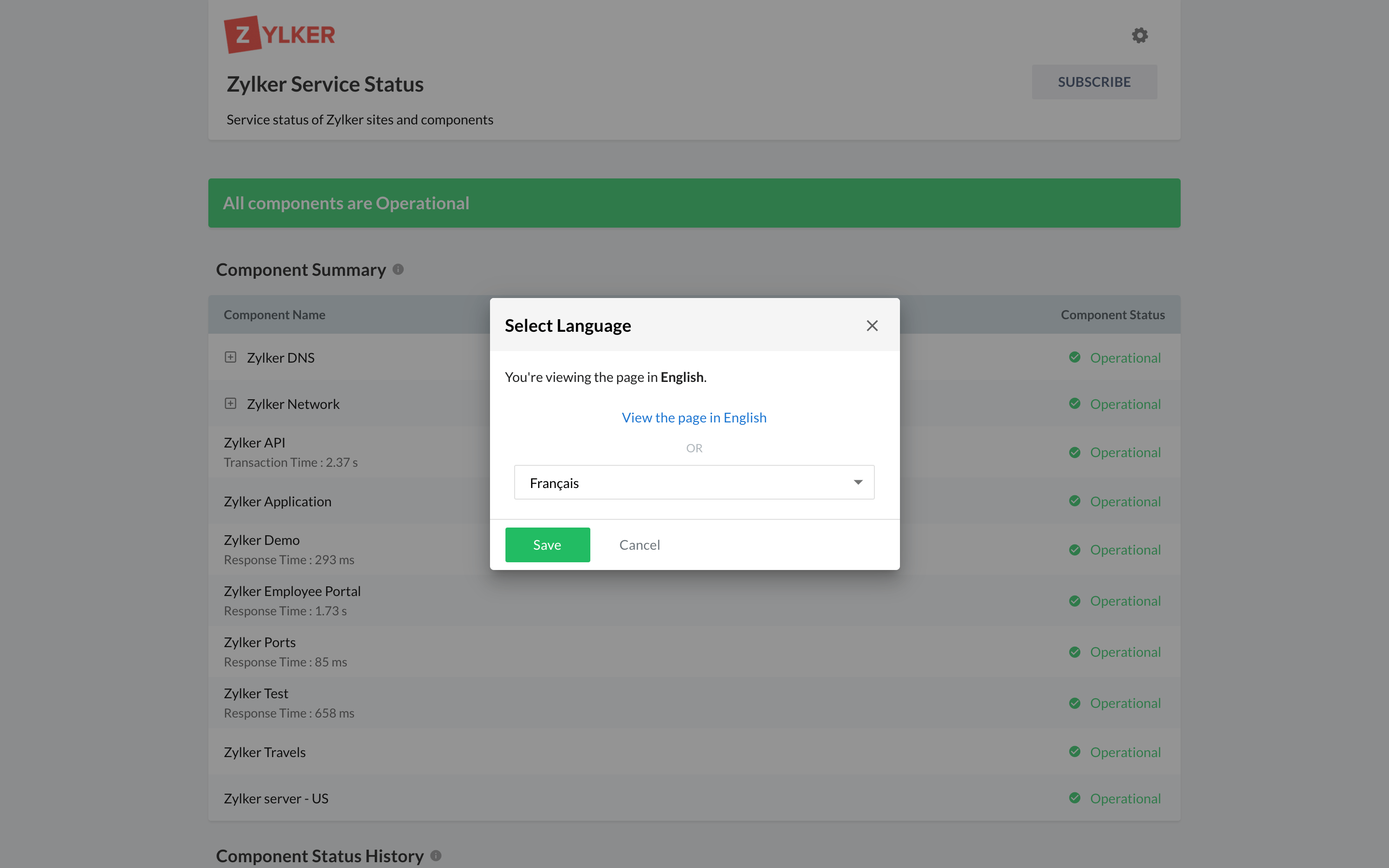Click the settings gear icon
1389x868 pixels.
[1139, 36]
